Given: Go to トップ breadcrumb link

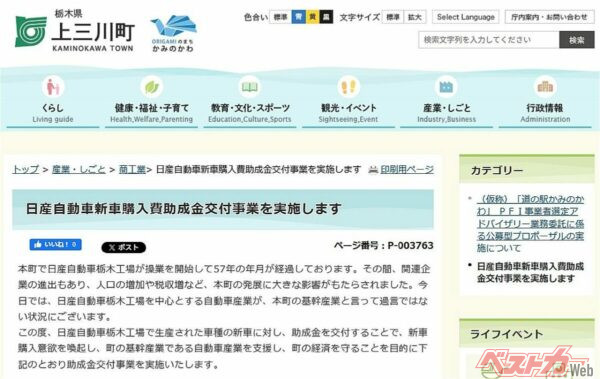Looking at the screenshot, I should pos(26,169).
